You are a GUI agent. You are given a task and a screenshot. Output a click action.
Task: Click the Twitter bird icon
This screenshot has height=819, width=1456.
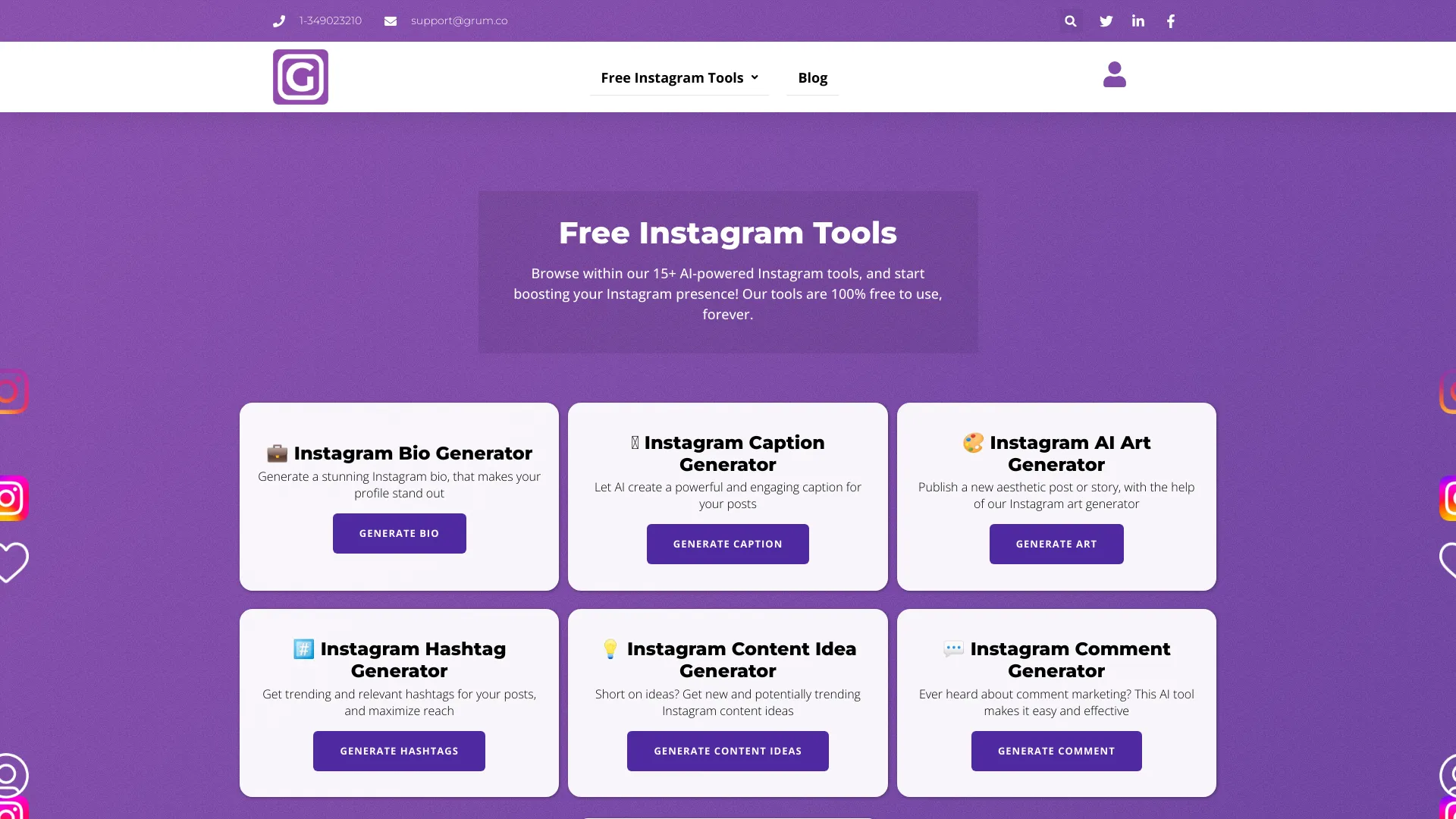1106,21
